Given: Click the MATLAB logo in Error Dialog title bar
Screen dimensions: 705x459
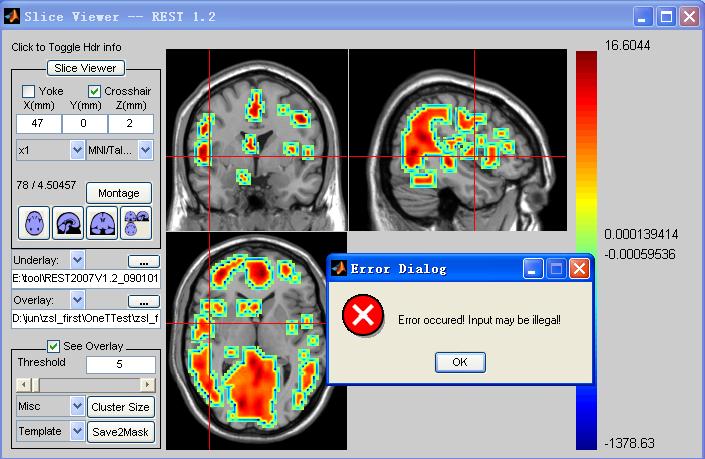Looking at the screenshot, I should 339,268.
